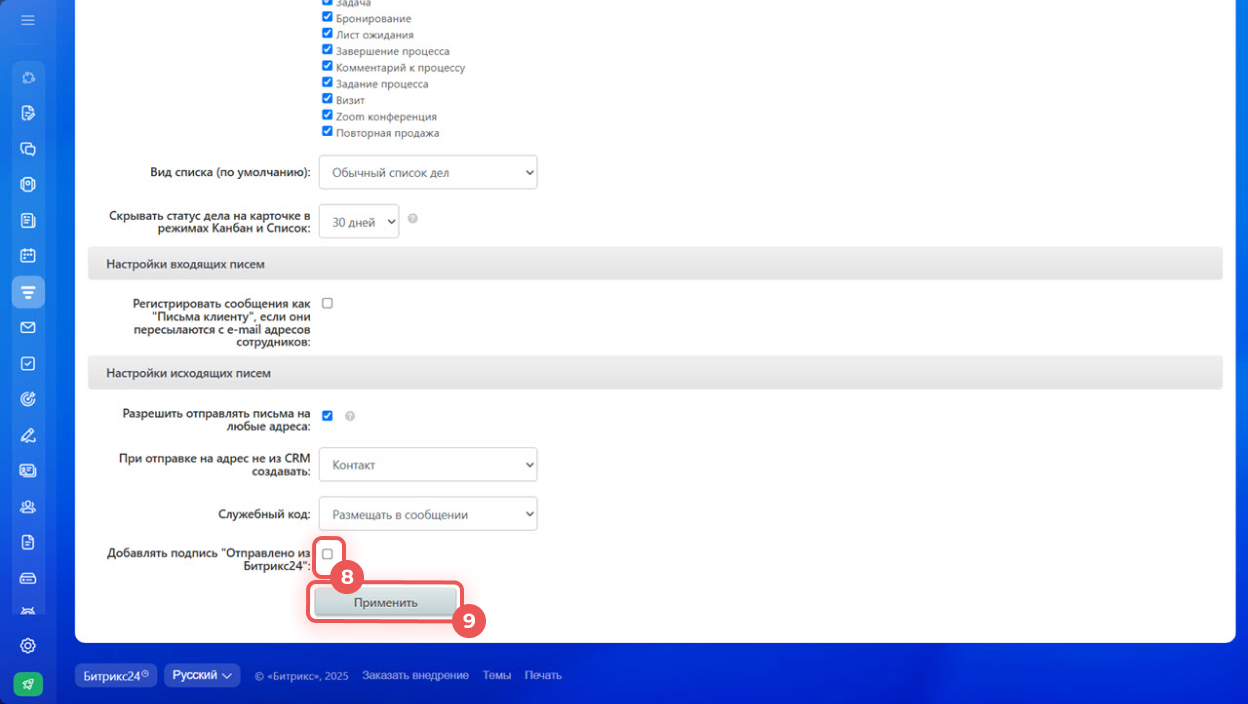Open the Collaboration icon with three connected dots
The image size is (1248, 704).
(x=28, y=77)
